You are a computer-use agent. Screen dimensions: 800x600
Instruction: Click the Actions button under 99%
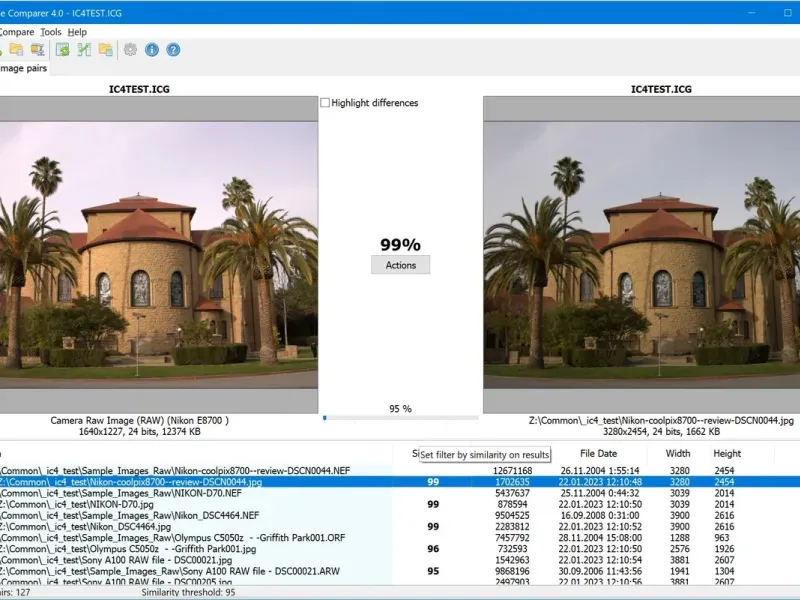pos(400,265)
